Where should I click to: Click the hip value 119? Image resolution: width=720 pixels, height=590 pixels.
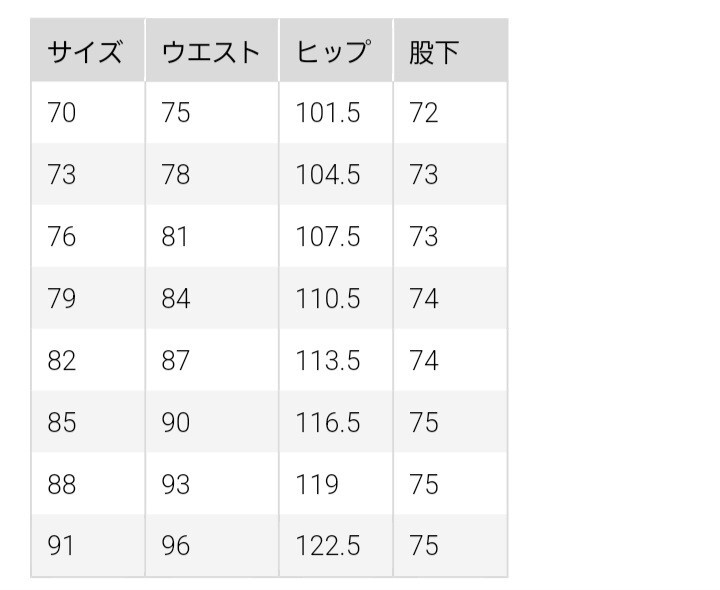(x=317, y=485)
